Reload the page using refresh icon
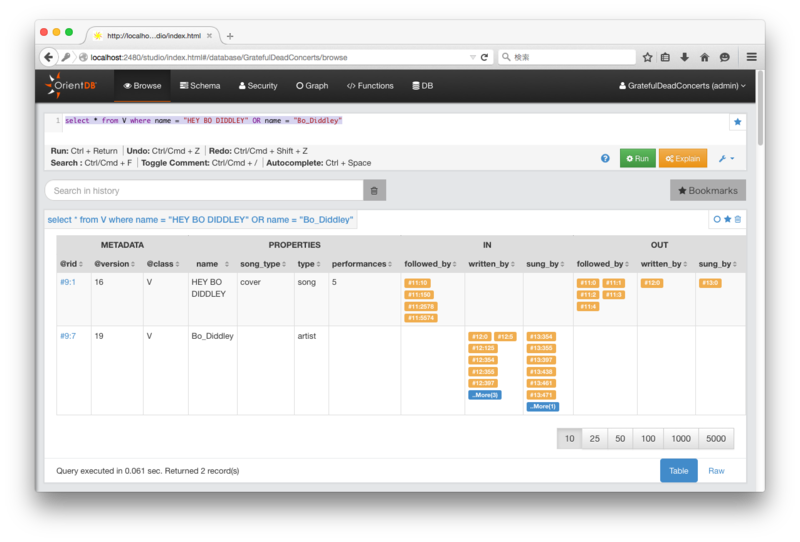The image size is (800, 542). 484,57
